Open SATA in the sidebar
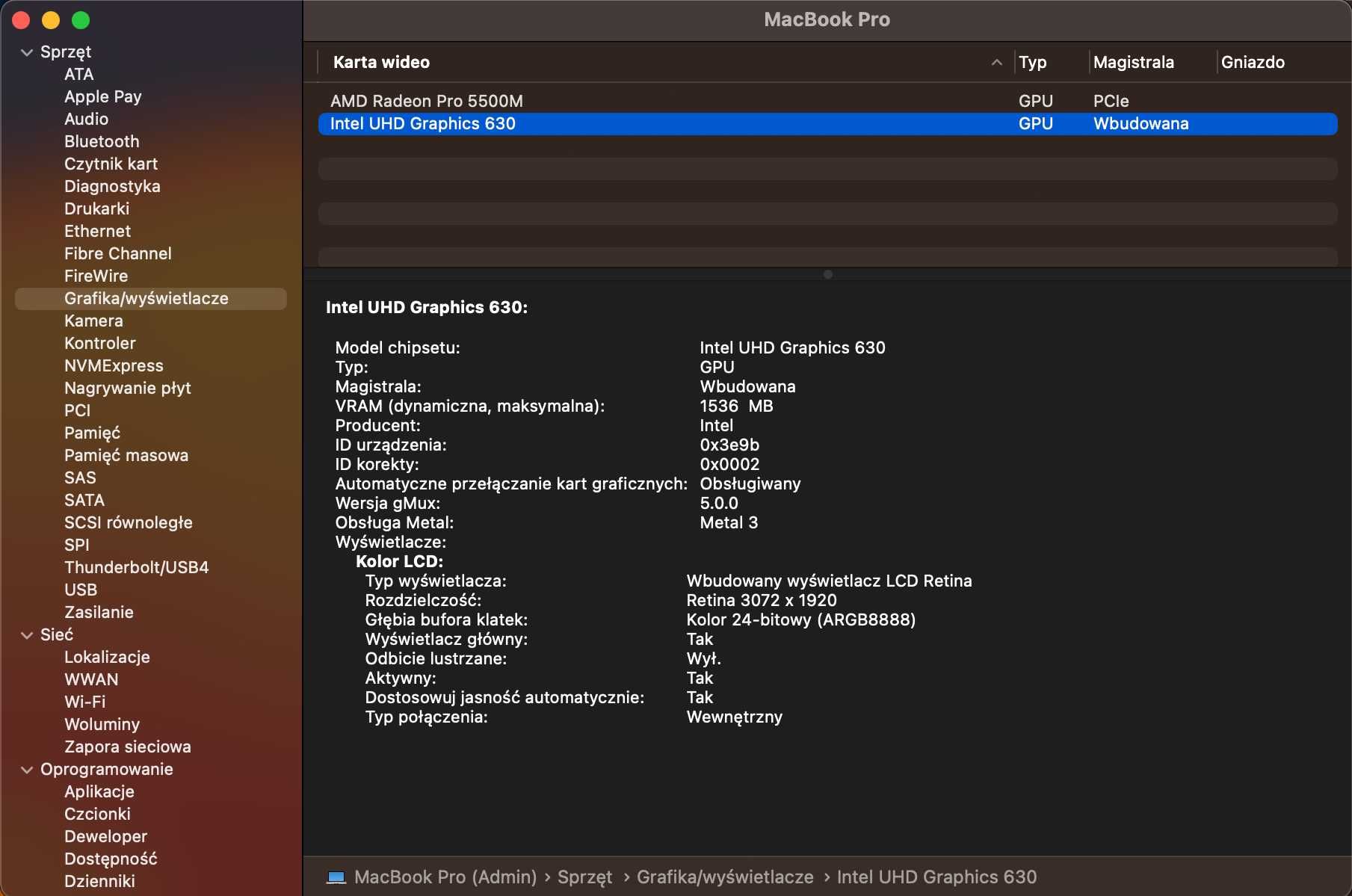1352x896 pixels. click(84, 501)
